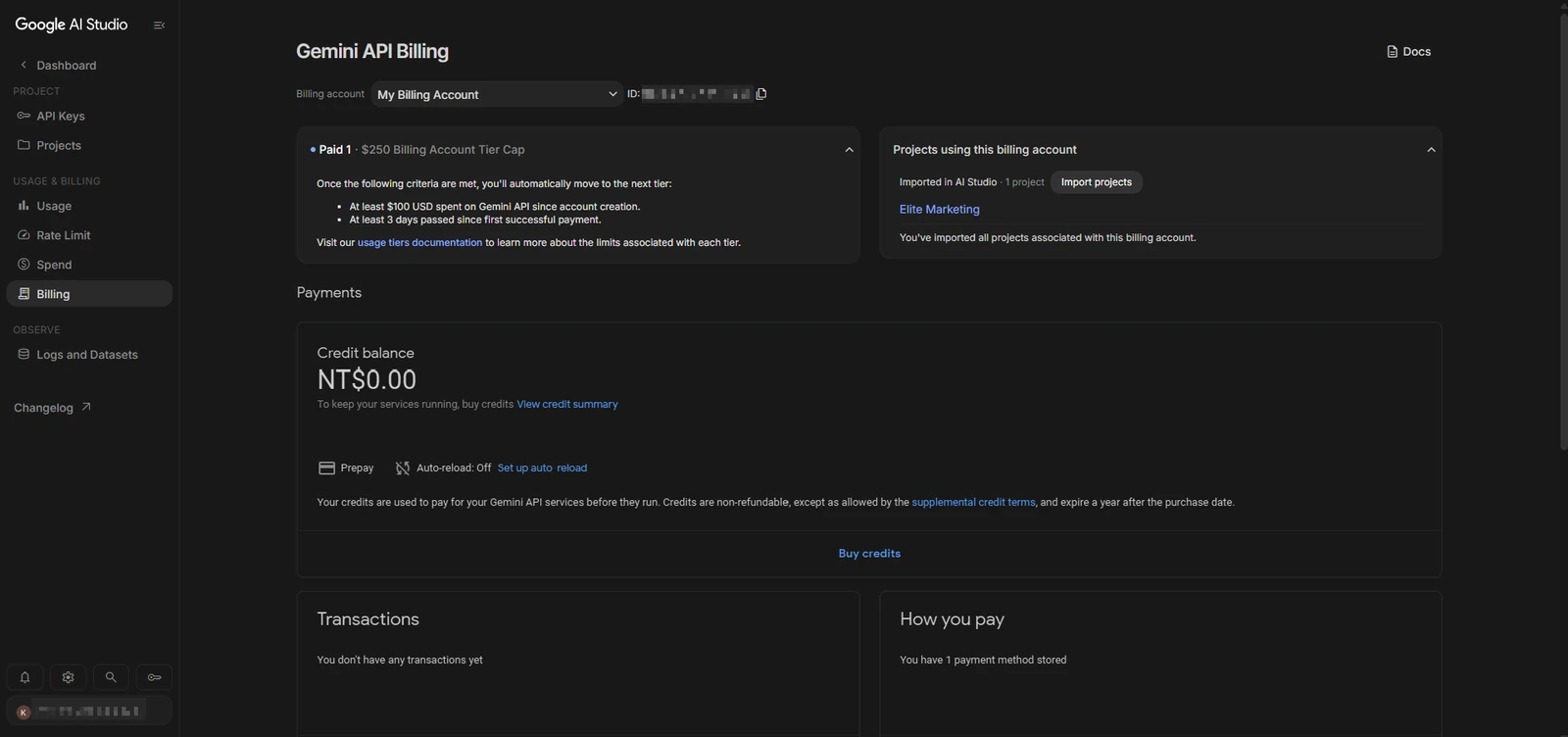Click the page vertical scrollbar
This screenshot has width=1568, height=737.
(x=1562, y=230)
